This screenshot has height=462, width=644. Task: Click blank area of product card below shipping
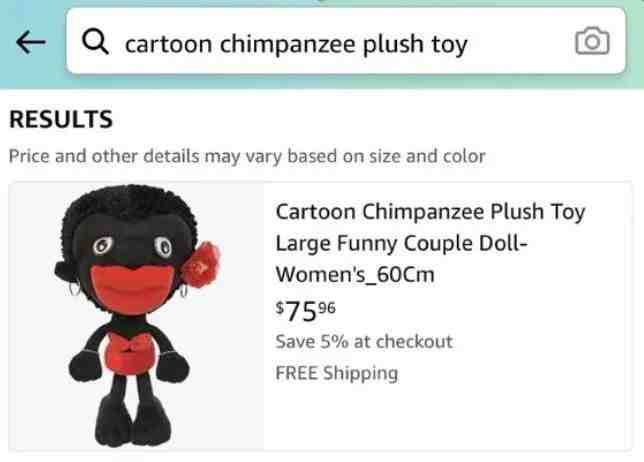[448, 417]
